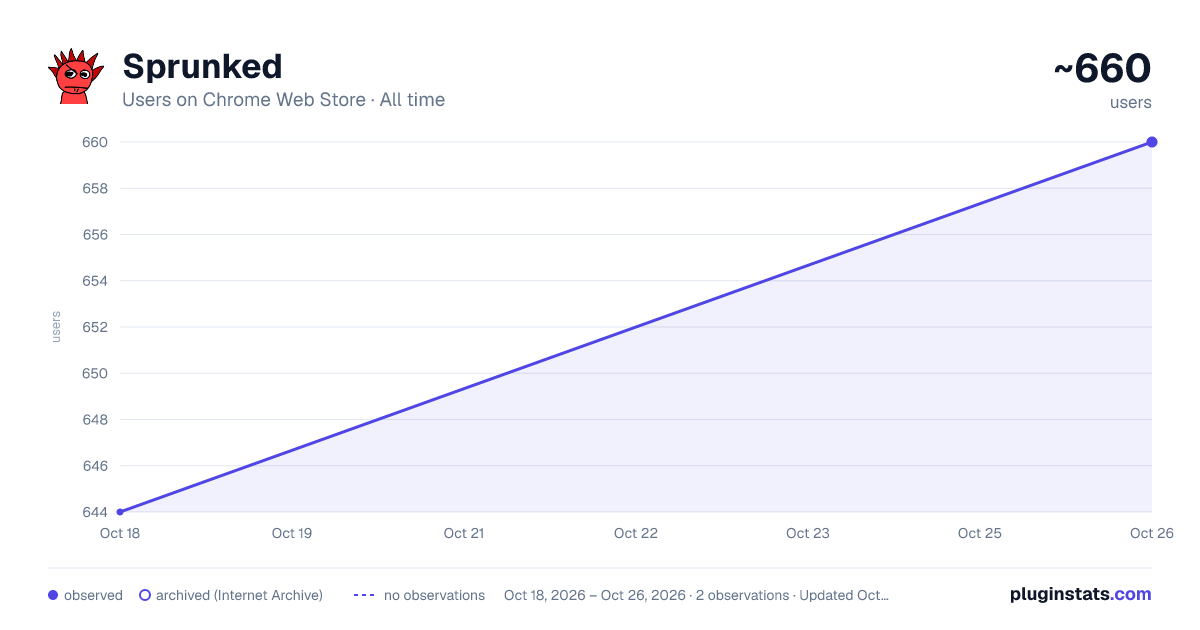The width and height of the screenshot is (1200, 630).
Task: Click the 650 y-axis label
Action: 94,373
